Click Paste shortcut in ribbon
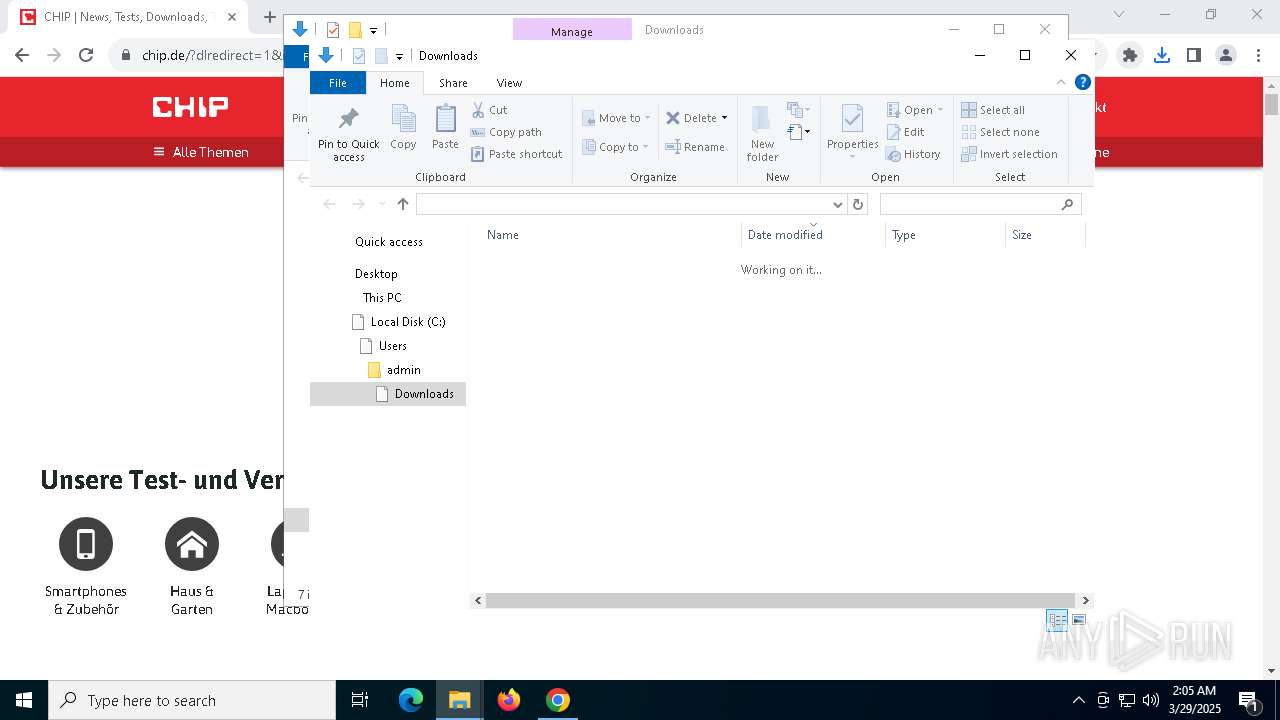1280x720 pixels. pos(517,154)
